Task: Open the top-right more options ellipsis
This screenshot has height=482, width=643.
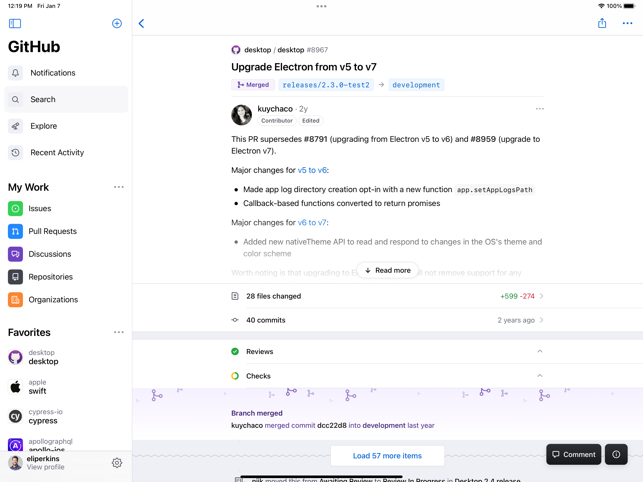Action: click(x=627, y=23)
